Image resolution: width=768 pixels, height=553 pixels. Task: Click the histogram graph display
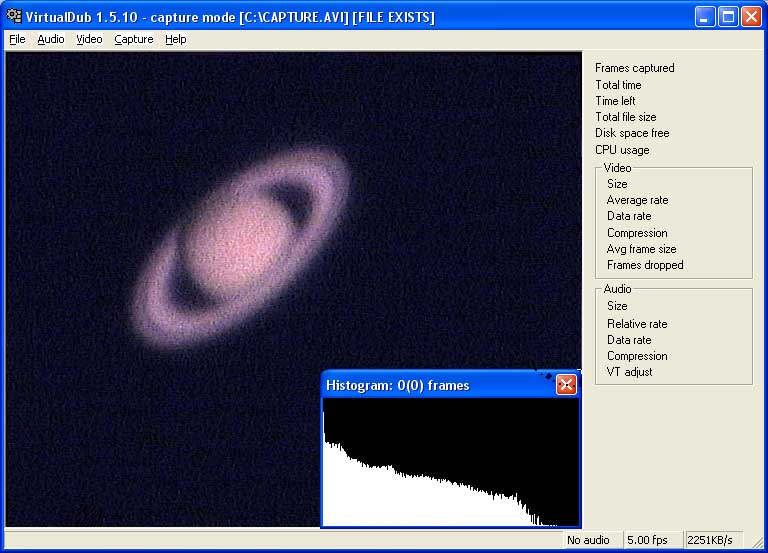(451, 462)
